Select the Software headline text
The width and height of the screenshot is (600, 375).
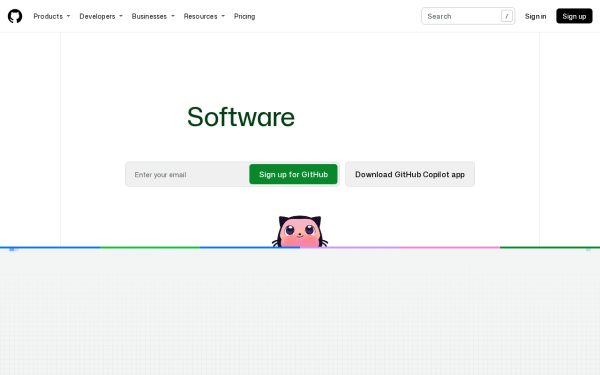[x=241, y=117]
